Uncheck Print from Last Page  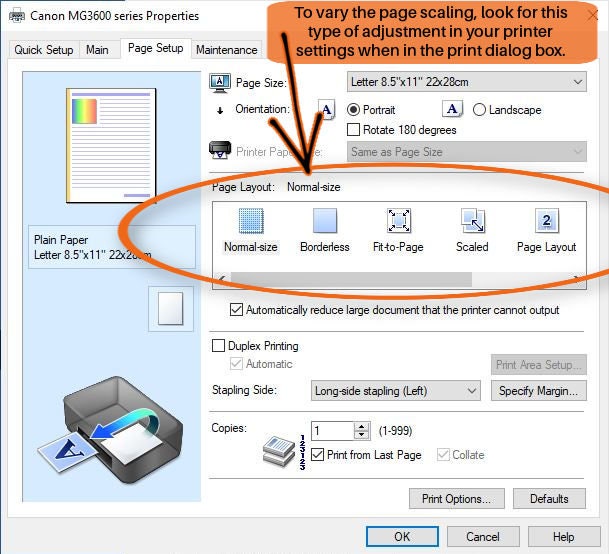(318, 455)
